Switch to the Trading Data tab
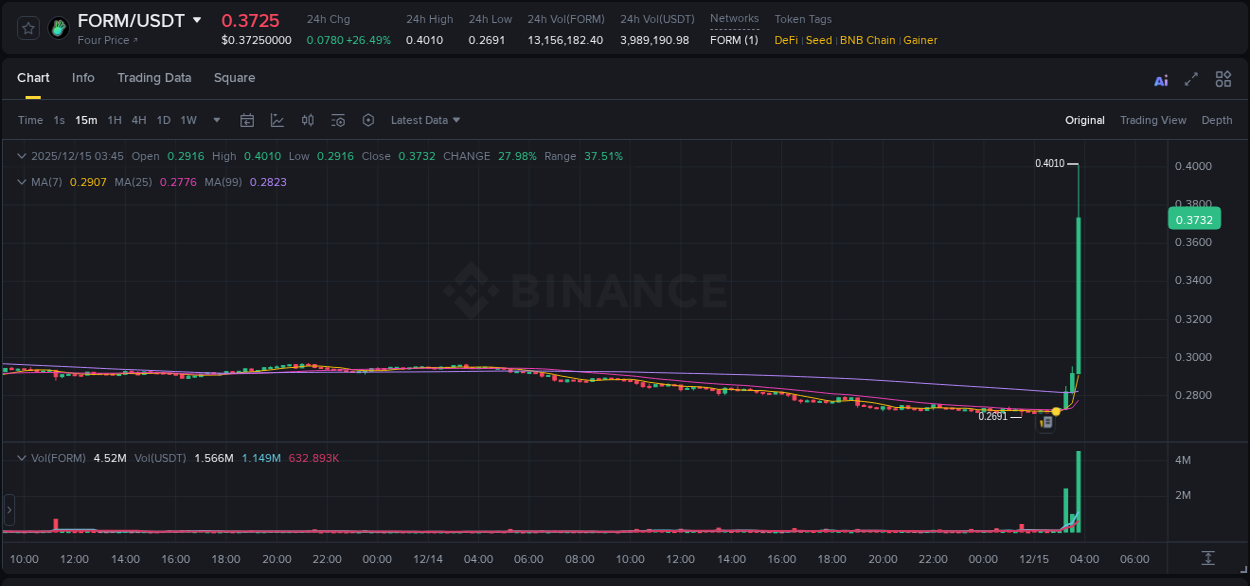Image resolution: width=1250 pixels, height=586 pixels. tap(154, 78)
